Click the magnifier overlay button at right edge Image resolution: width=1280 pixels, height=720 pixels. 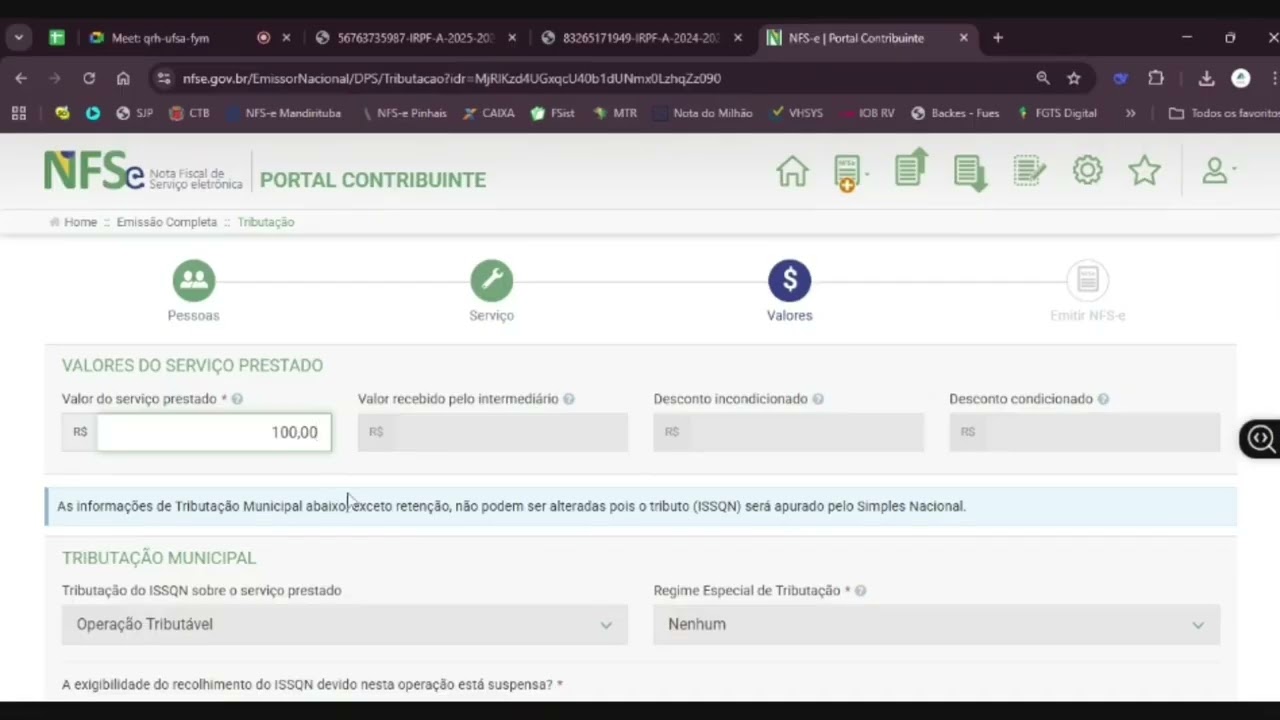click(1261, 438)
